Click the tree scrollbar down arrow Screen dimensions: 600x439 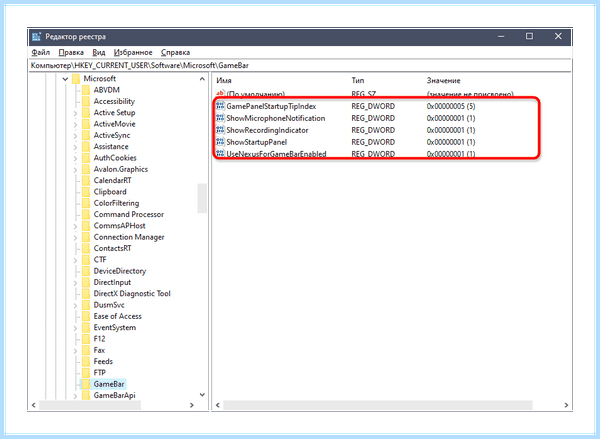point(202,395)
